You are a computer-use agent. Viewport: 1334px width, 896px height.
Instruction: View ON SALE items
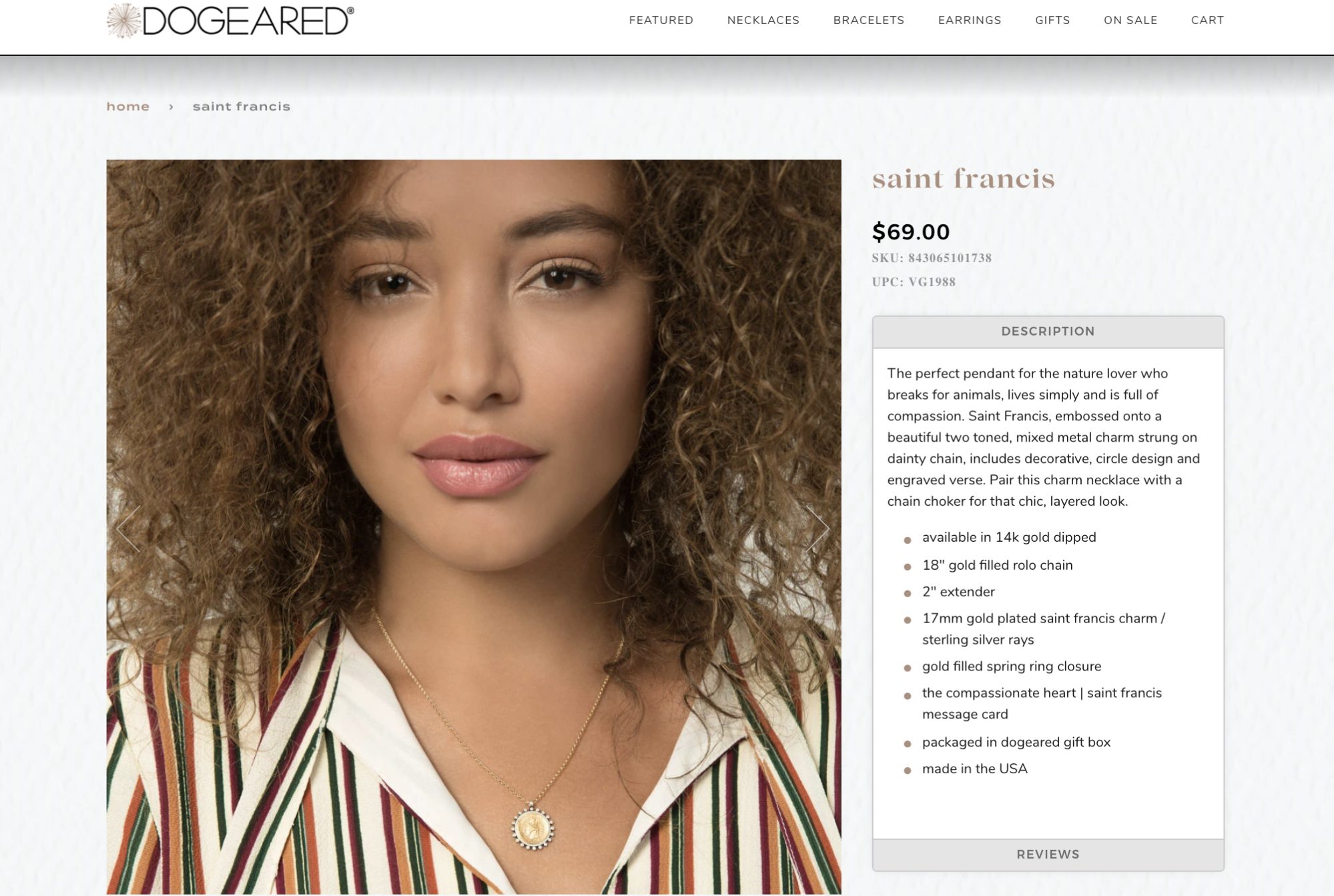click(1130, 20)
